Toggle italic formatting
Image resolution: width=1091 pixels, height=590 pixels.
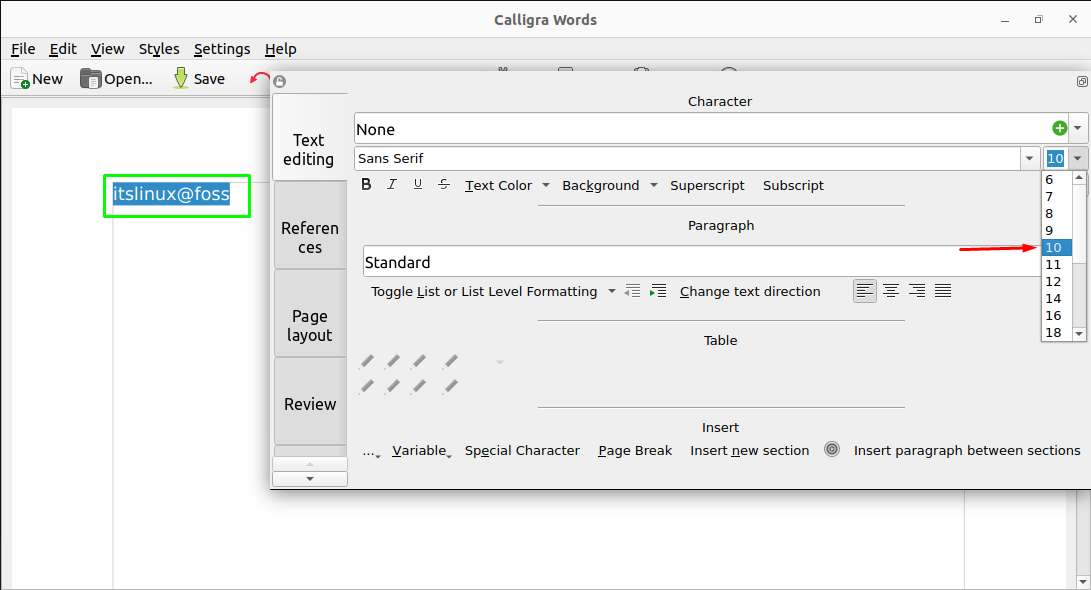pyautogui.click(x=391, y=184)
